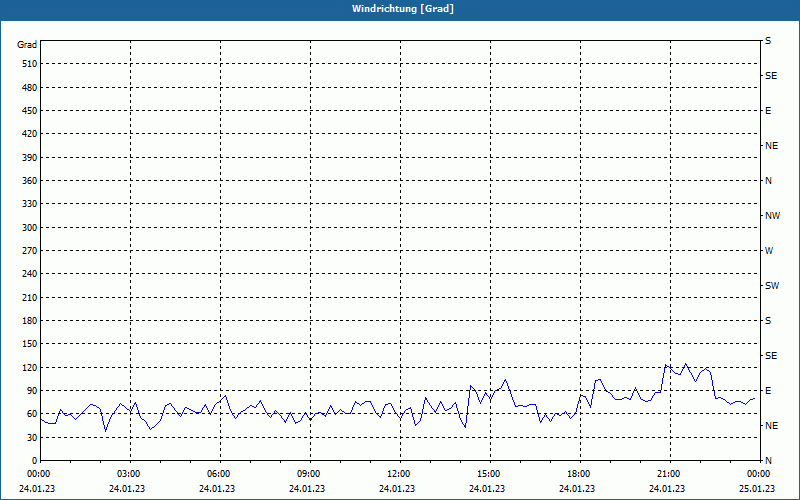Viewport: 800px width, 500px height.
Task: Select the 06:00 time label
Action: (219, 474)
